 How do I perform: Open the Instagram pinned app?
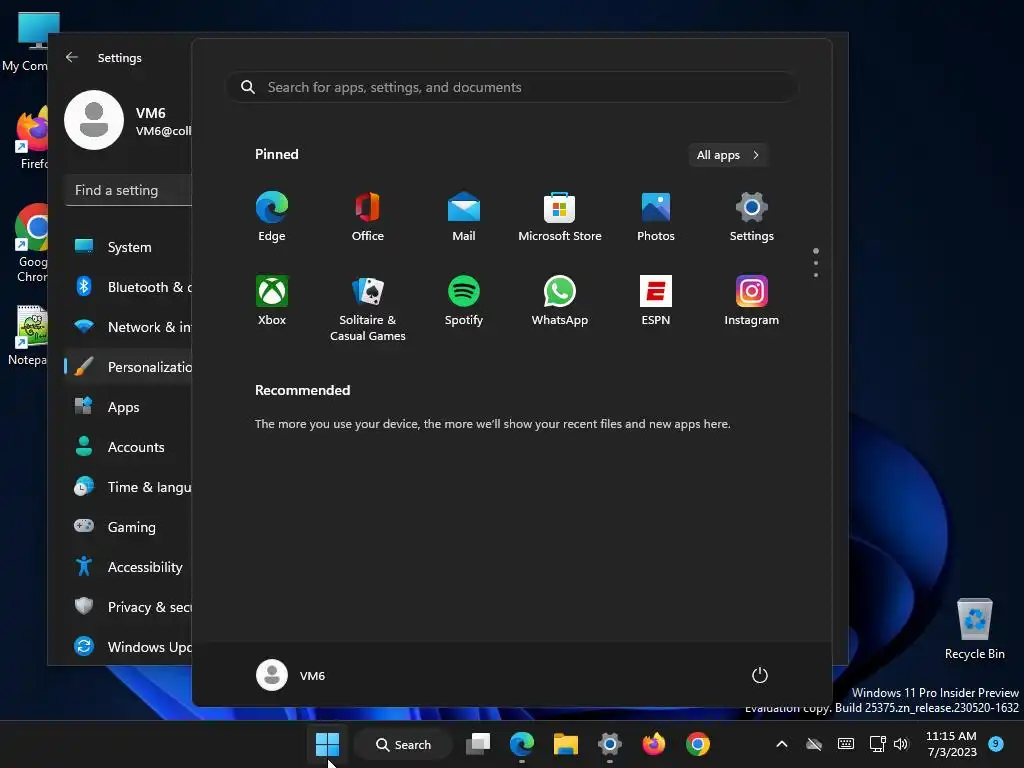click(x=752, y=300)
